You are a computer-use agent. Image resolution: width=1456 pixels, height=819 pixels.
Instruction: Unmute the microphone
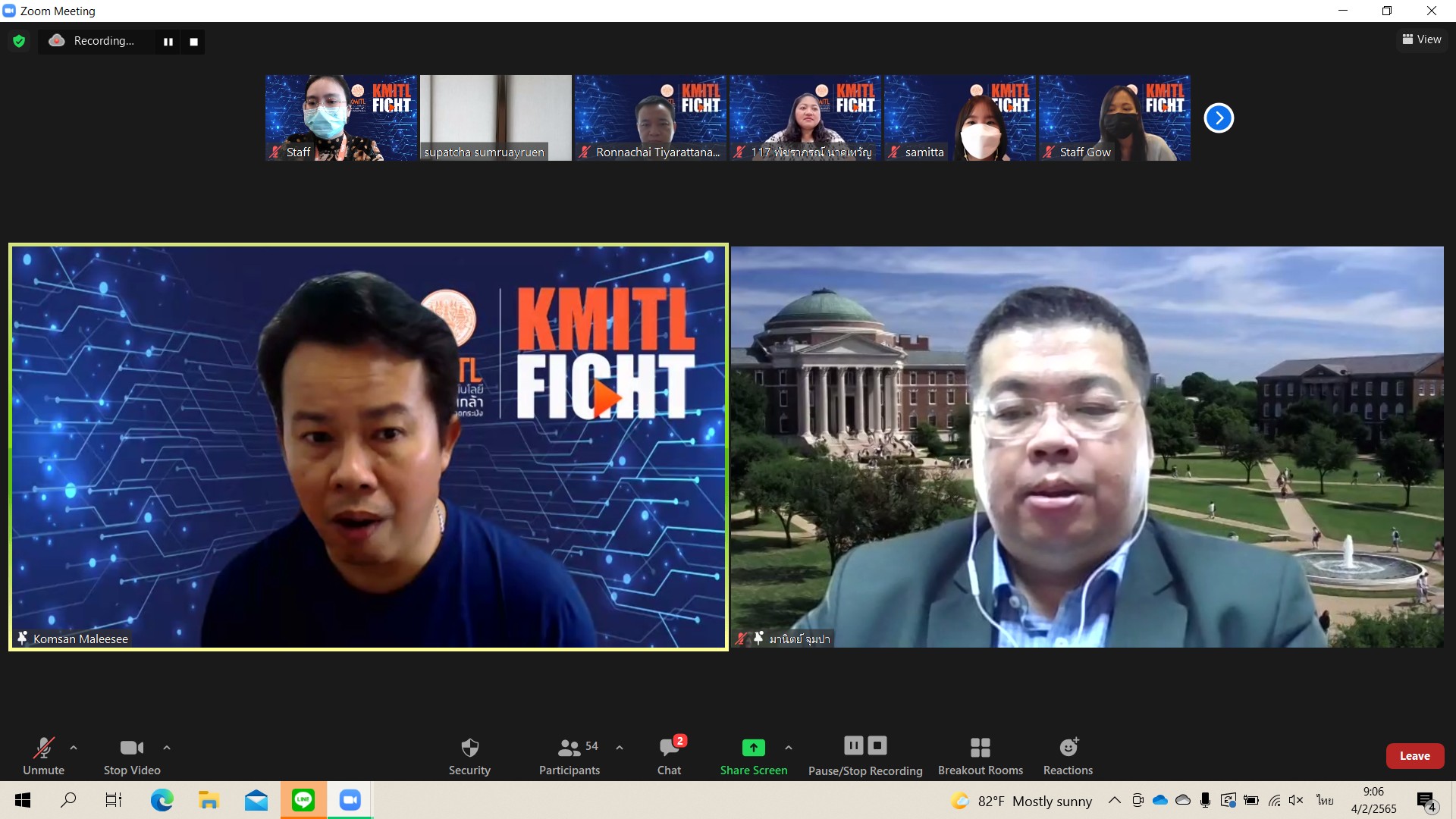43,755
